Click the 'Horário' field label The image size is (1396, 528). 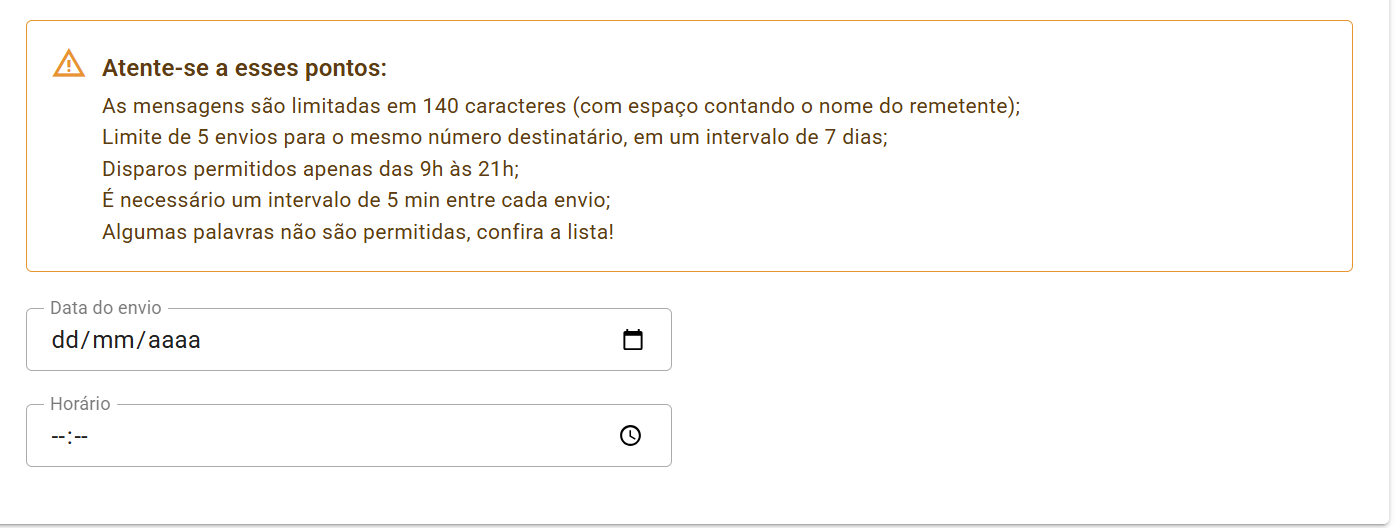click(x=80, y=404)
